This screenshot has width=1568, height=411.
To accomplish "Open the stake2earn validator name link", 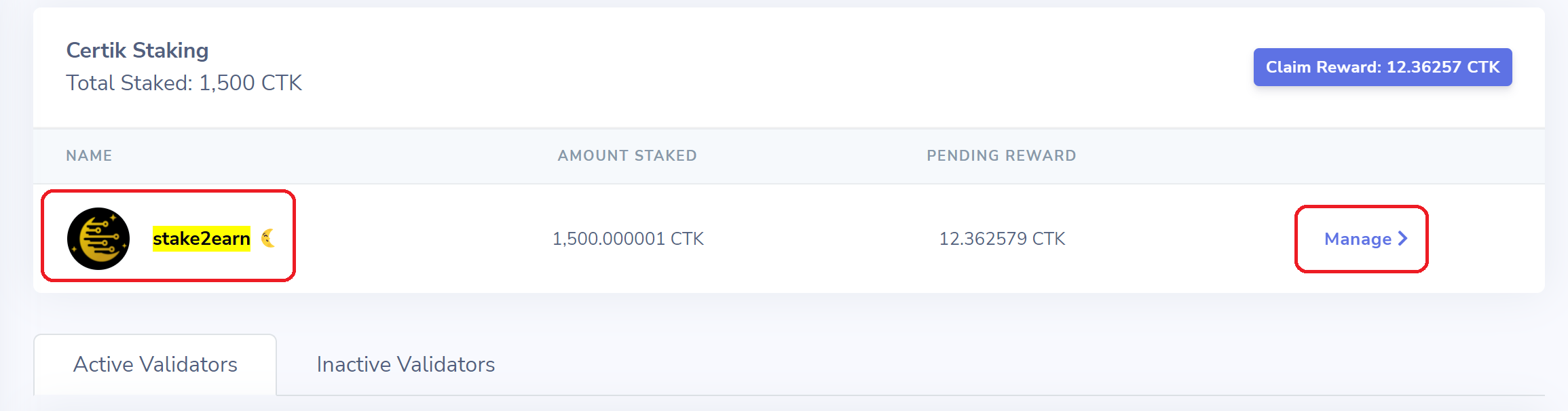I will click(x=202, y=239).
